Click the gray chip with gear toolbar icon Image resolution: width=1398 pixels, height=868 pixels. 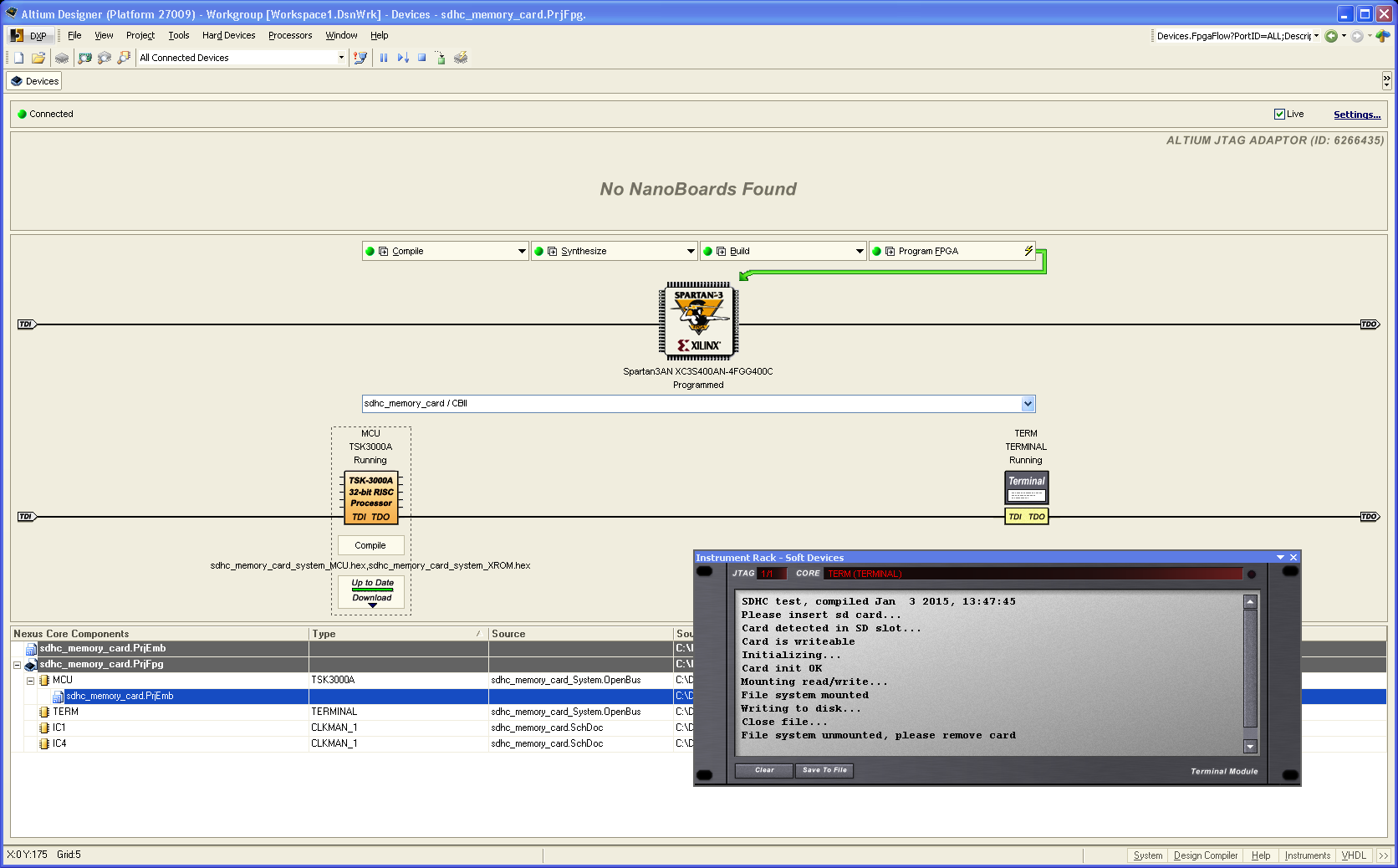[105, 58]
